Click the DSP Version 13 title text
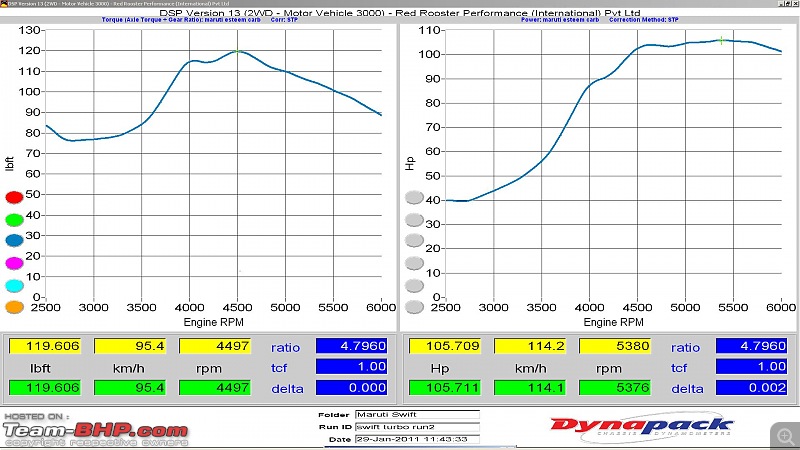 point(400,13)
